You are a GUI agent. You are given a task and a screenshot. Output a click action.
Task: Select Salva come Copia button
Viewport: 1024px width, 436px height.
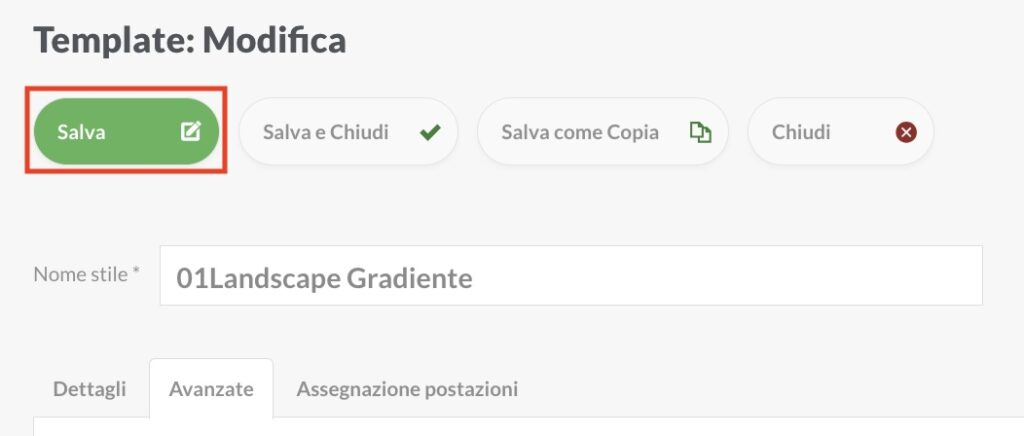602,132
